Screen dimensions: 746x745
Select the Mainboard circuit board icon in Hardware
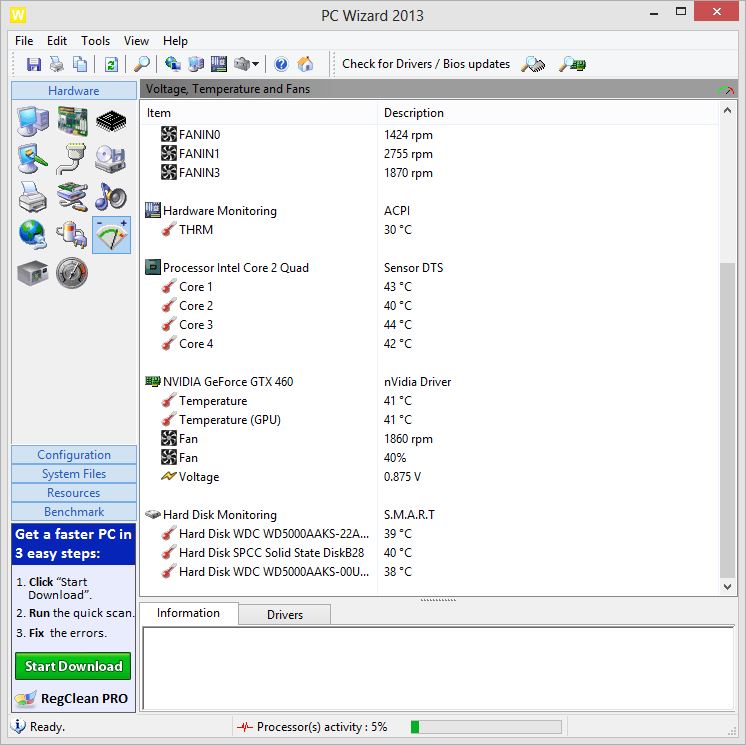click(x=72, y=121)
